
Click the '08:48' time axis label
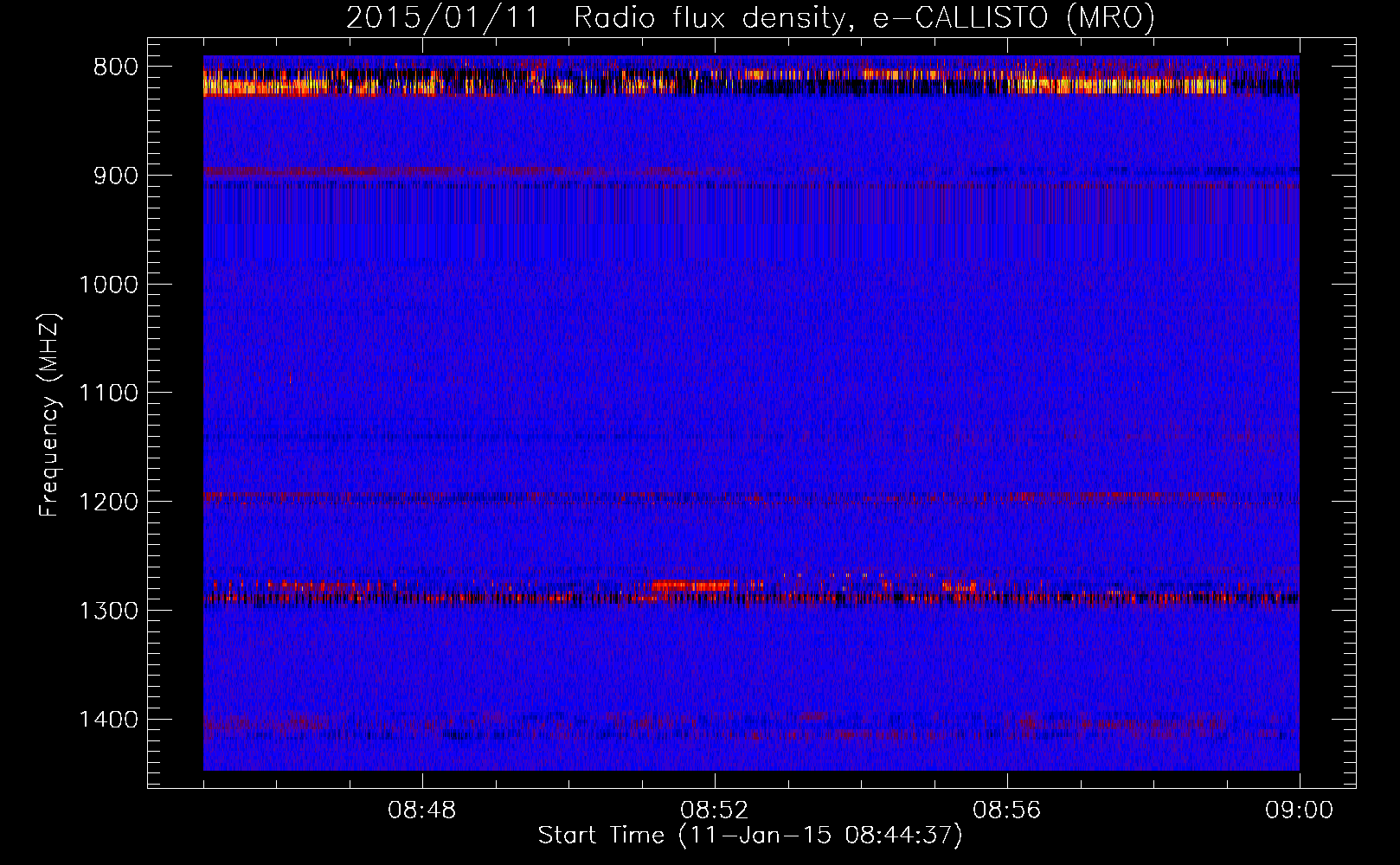click(x=422, y=811)
